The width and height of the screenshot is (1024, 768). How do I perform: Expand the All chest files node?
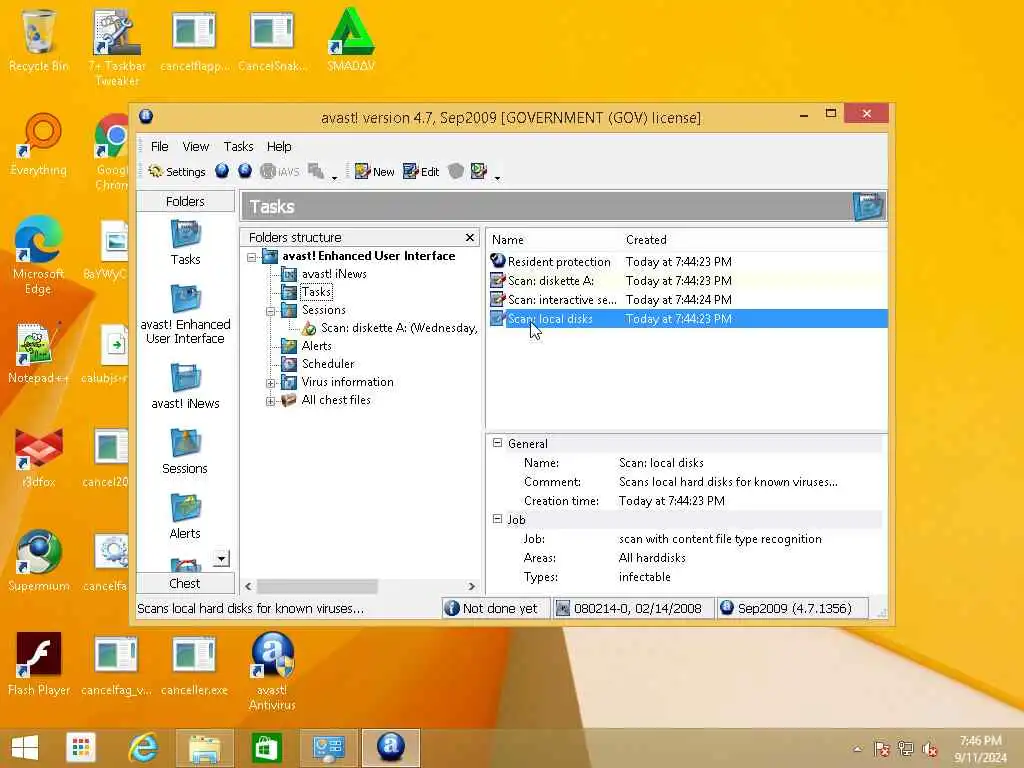[270, 401]
